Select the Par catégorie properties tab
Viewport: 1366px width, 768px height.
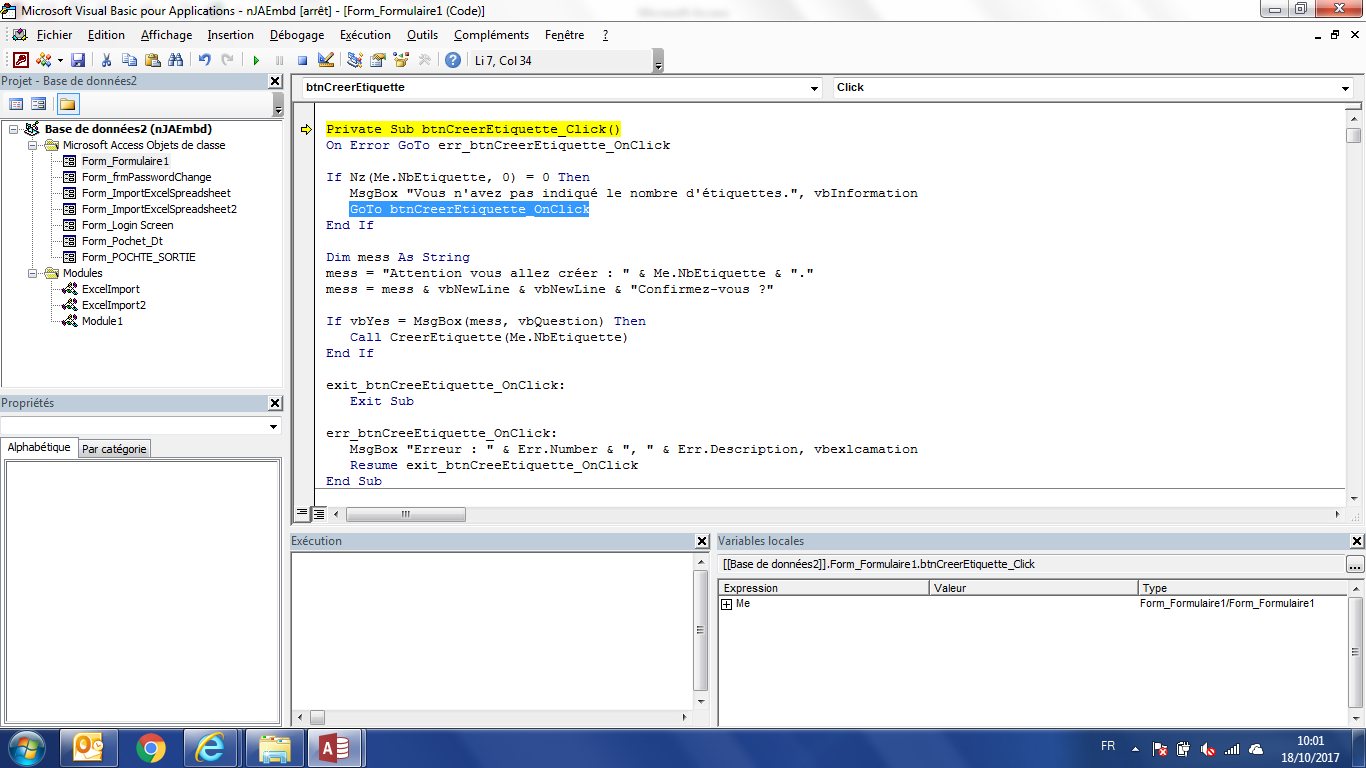[x=114, y=449]
